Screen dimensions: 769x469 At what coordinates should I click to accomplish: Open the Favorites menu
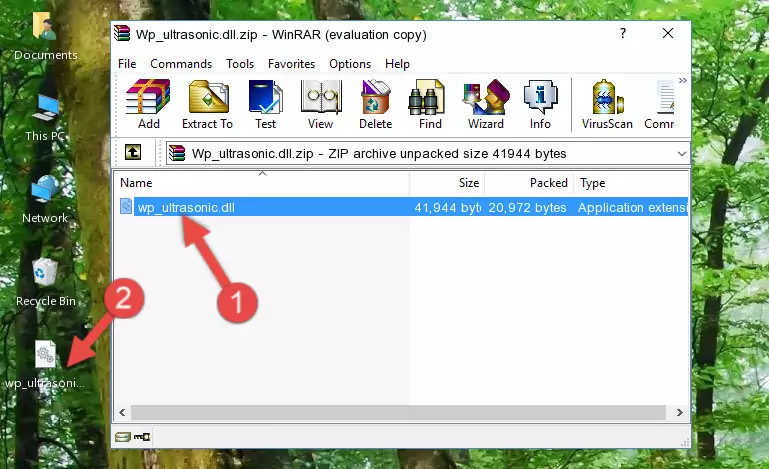[x=291, y=64]
